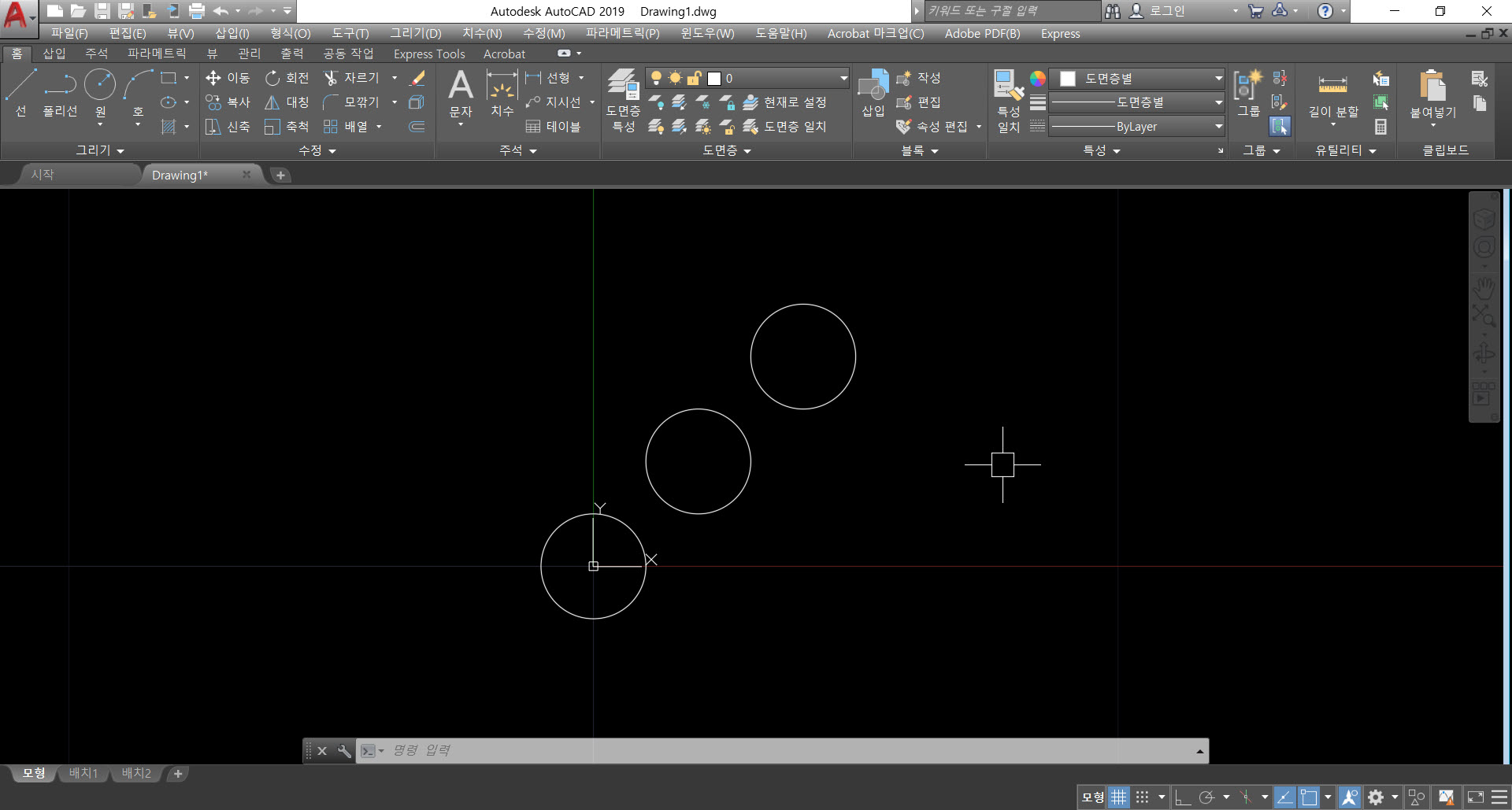Image resolution: width=1512 pixels, height=810 pixels.
Task: Toggle ortho mode in status bar
Action: click(x=1182, y=797)
